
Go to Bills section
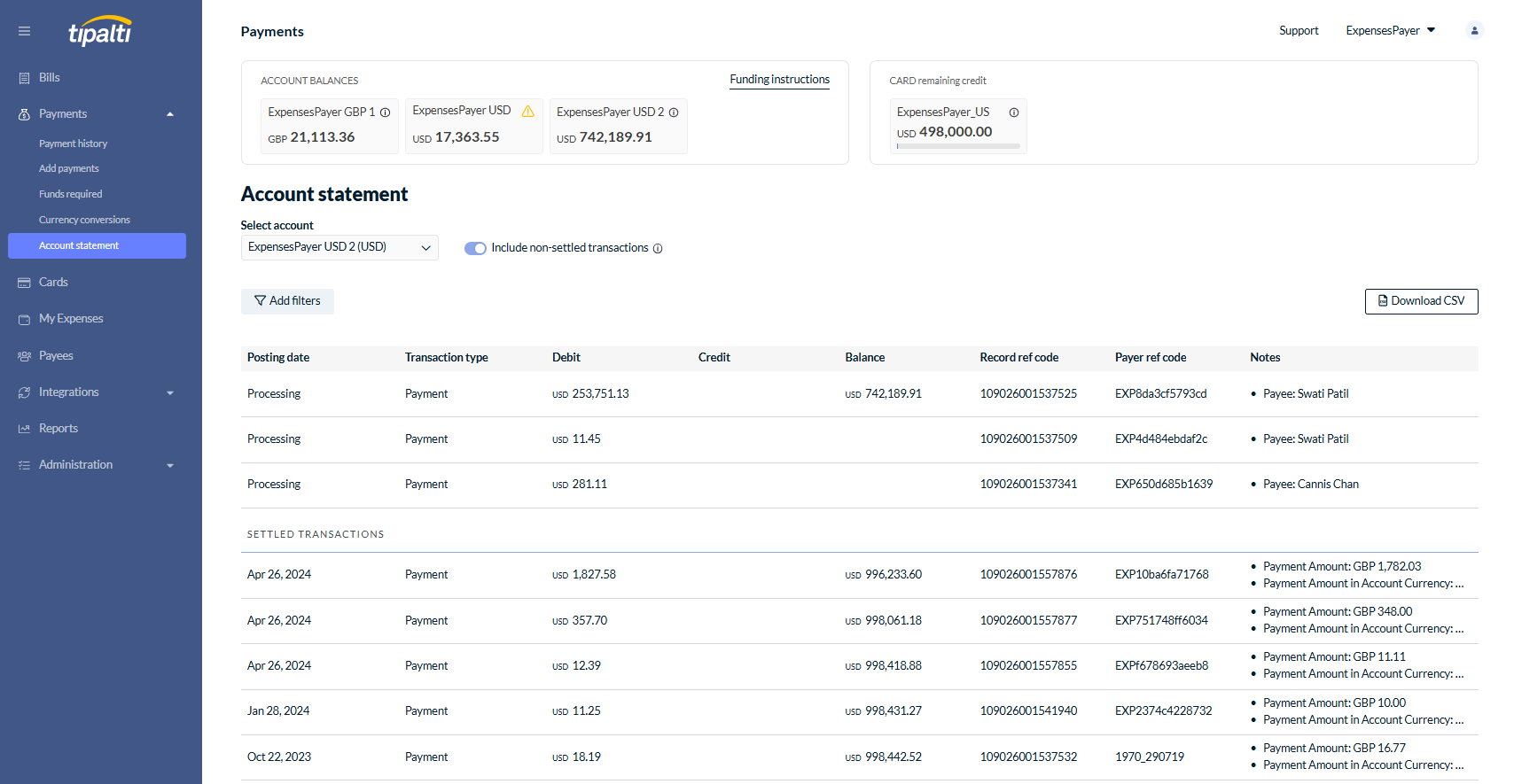point(50,78)
